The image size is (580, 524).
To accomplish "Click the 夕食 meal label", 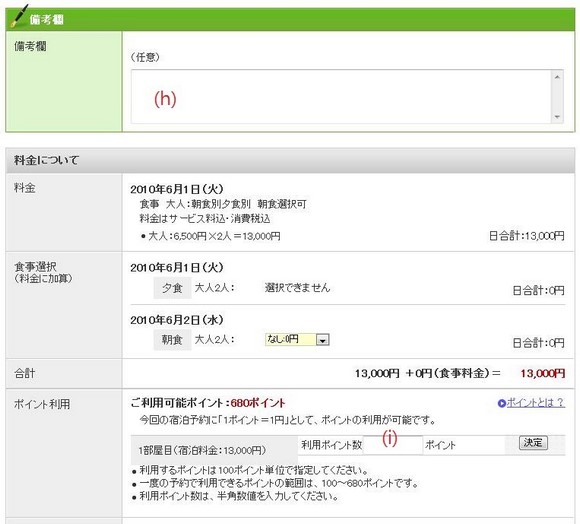I will [x=172, y=288].
